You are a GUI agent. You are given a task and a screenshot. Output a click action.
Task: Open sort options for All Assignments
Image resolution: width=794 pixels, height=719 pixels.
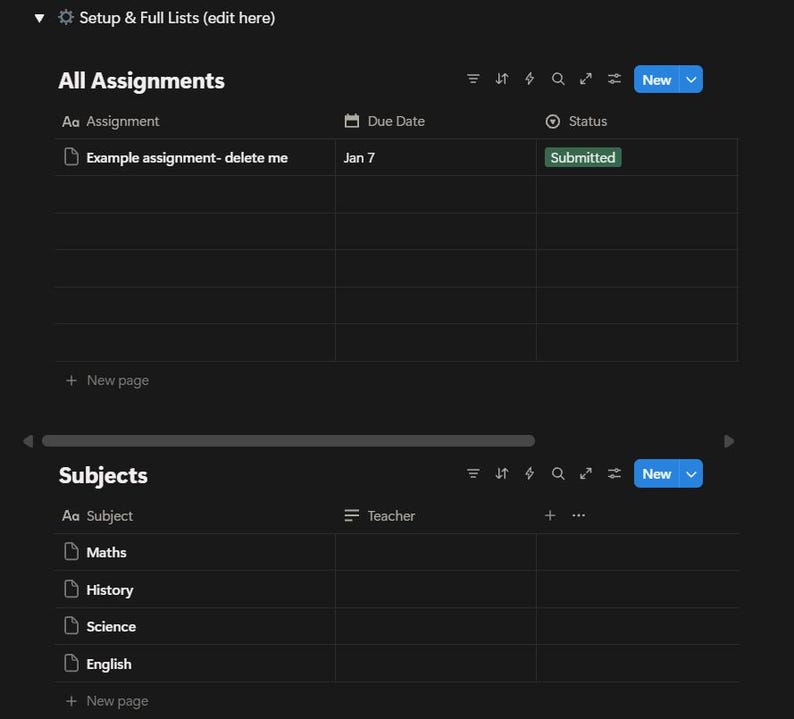point(501,79)
